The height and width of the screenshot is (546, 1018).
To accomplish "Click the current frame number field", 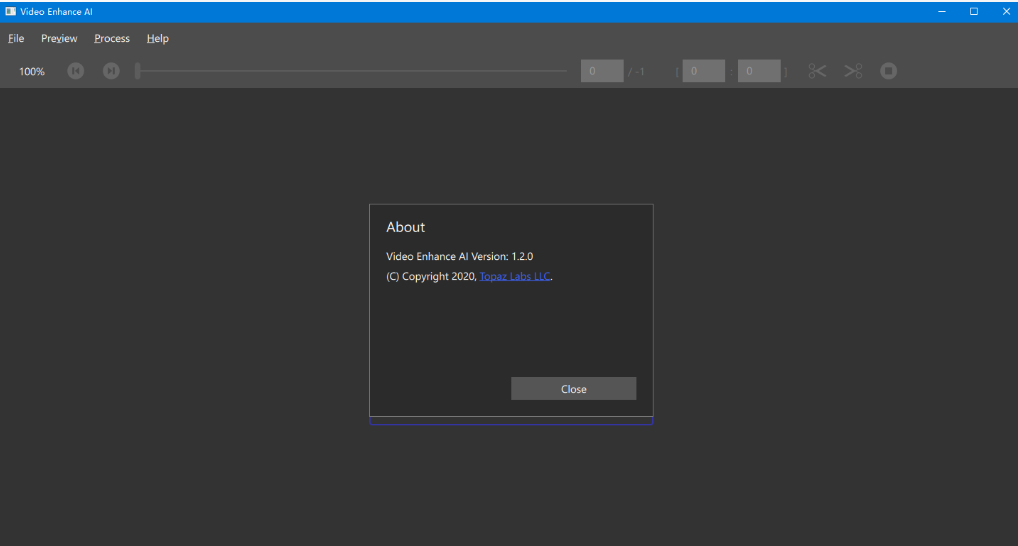I will [x=602, y=71].
